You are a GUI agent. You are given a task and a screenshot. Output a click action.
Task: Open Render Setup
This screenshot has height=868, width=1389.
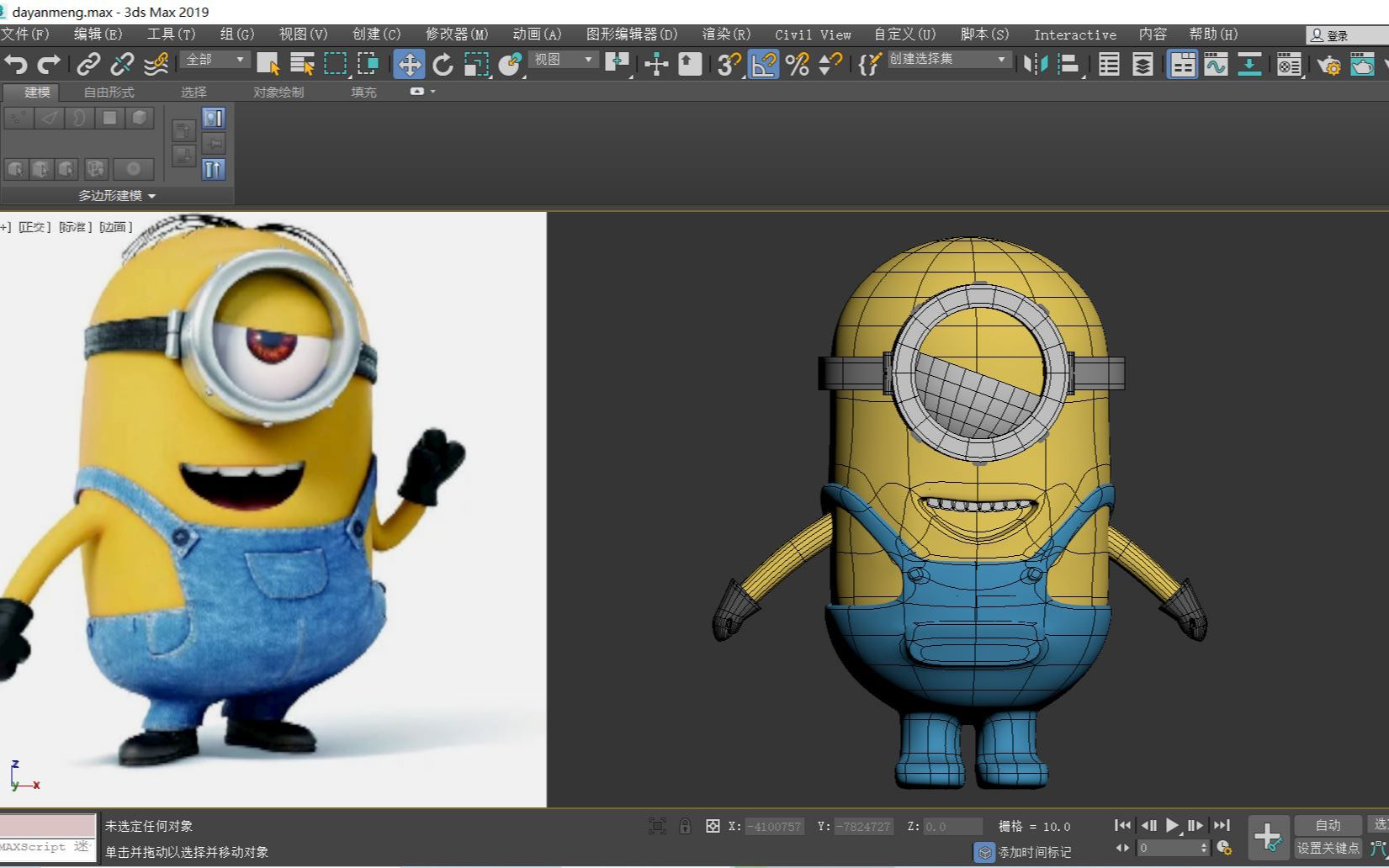click(x=1328, y=64)
